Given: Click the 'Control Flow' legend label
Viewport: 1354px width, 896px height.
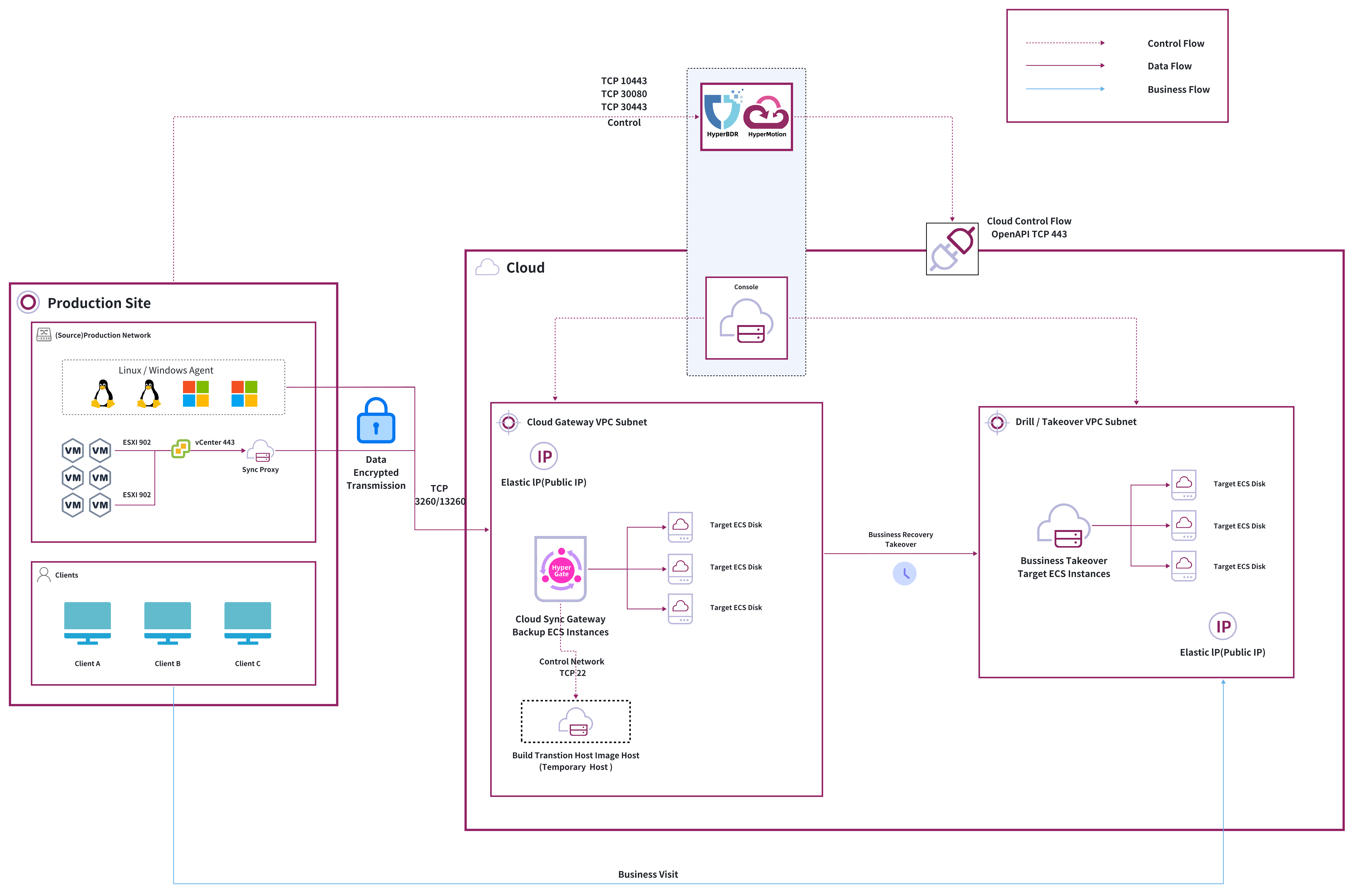Looking at the screenshot, I should click(x=1176, y=43).
